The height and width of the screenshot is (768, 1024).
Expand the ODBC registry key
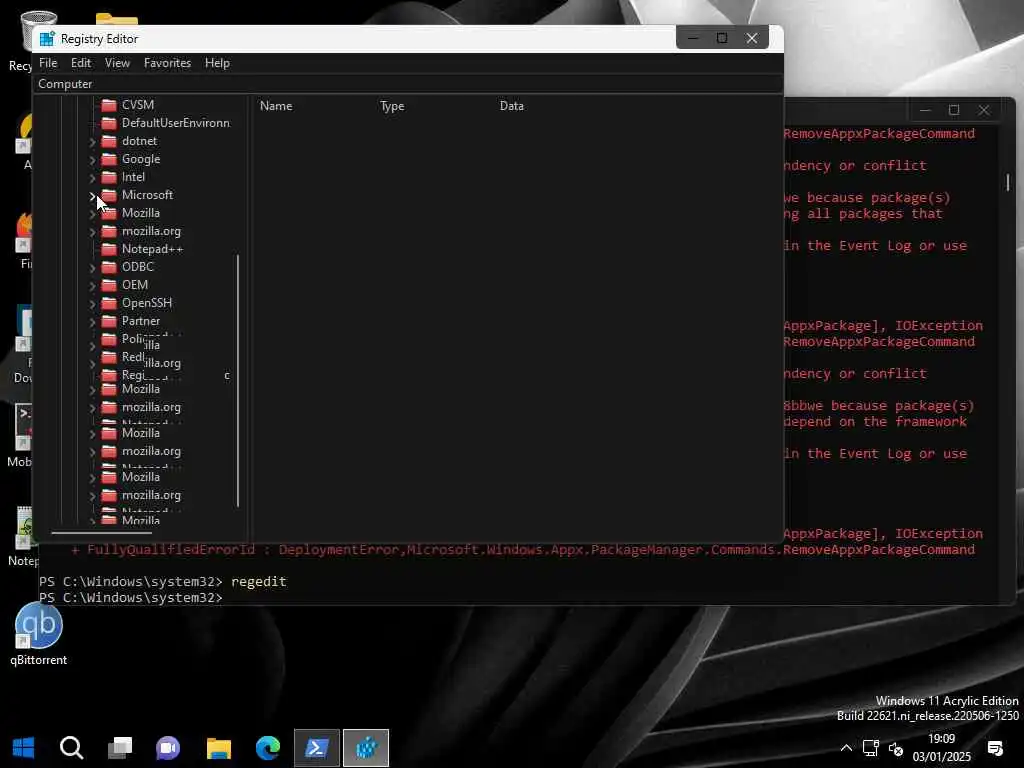92,268
